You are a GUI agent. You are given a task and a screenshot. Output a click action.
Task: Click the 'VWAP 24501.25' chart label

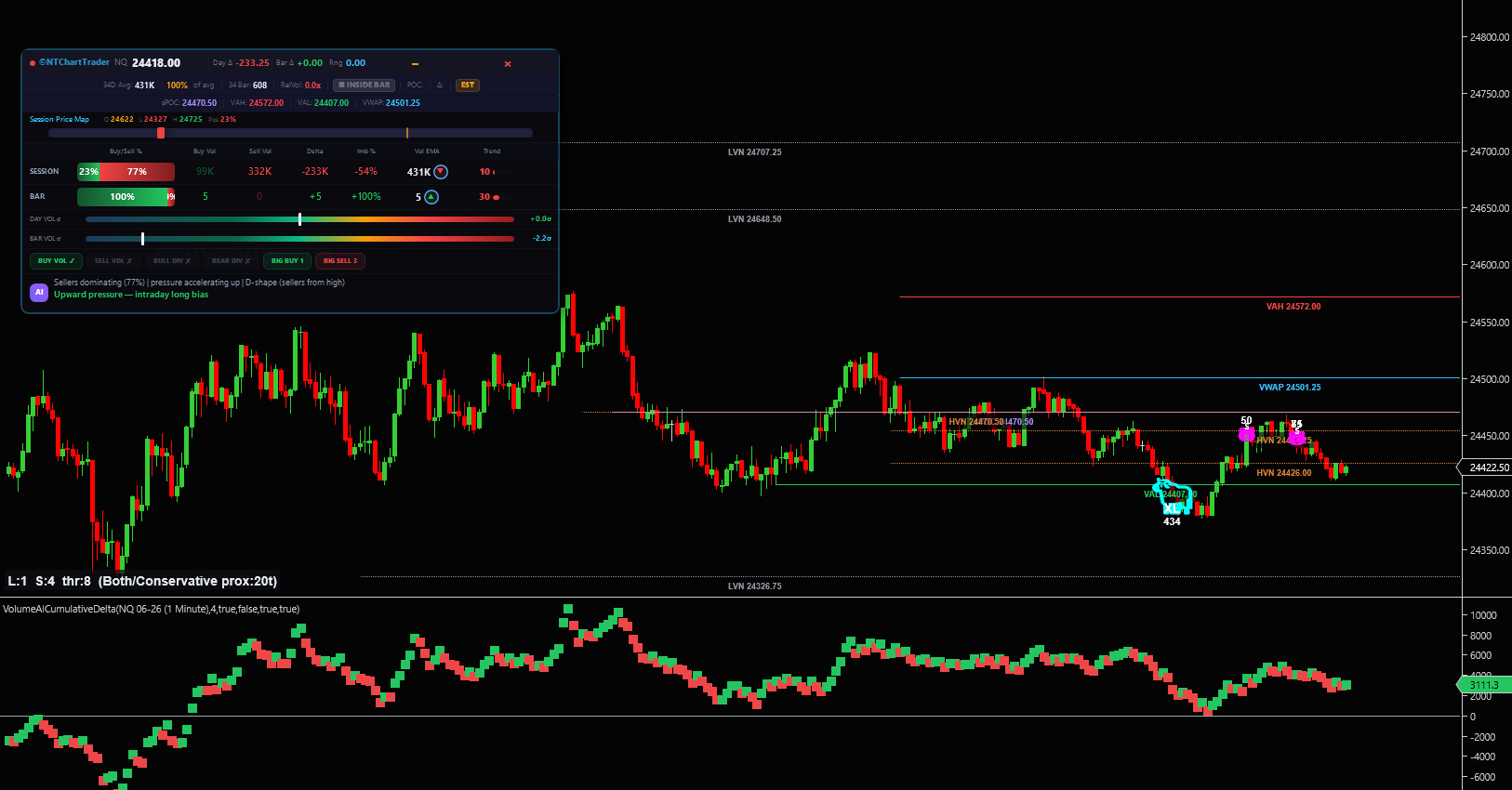coord(1290,388)
